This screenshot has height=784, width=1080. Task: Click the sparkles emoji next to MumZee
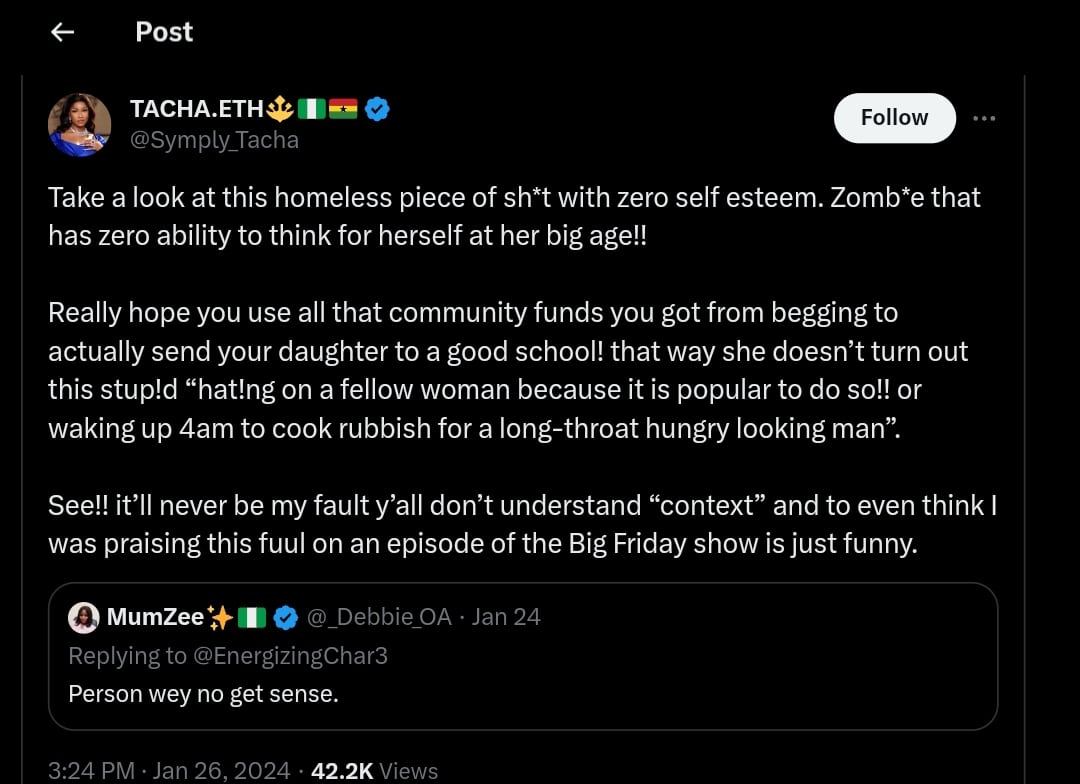click(x=220, y=618)
